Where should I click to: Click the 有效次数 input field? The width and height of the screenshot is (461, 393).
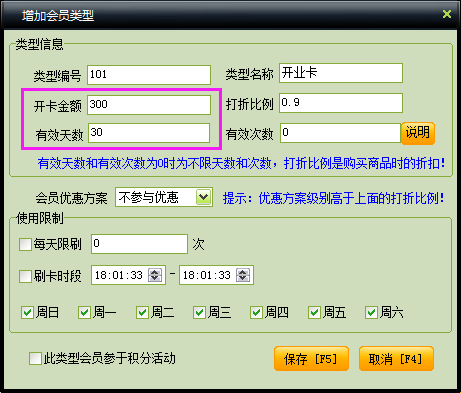click(x=340, y=133)
